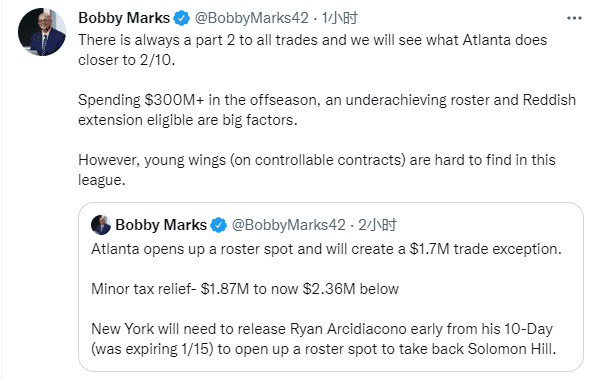Open quoted tweet about Atlanta roster spot
Image resolution: width=596 pixels, height=381 pixels.
[331, 287]
